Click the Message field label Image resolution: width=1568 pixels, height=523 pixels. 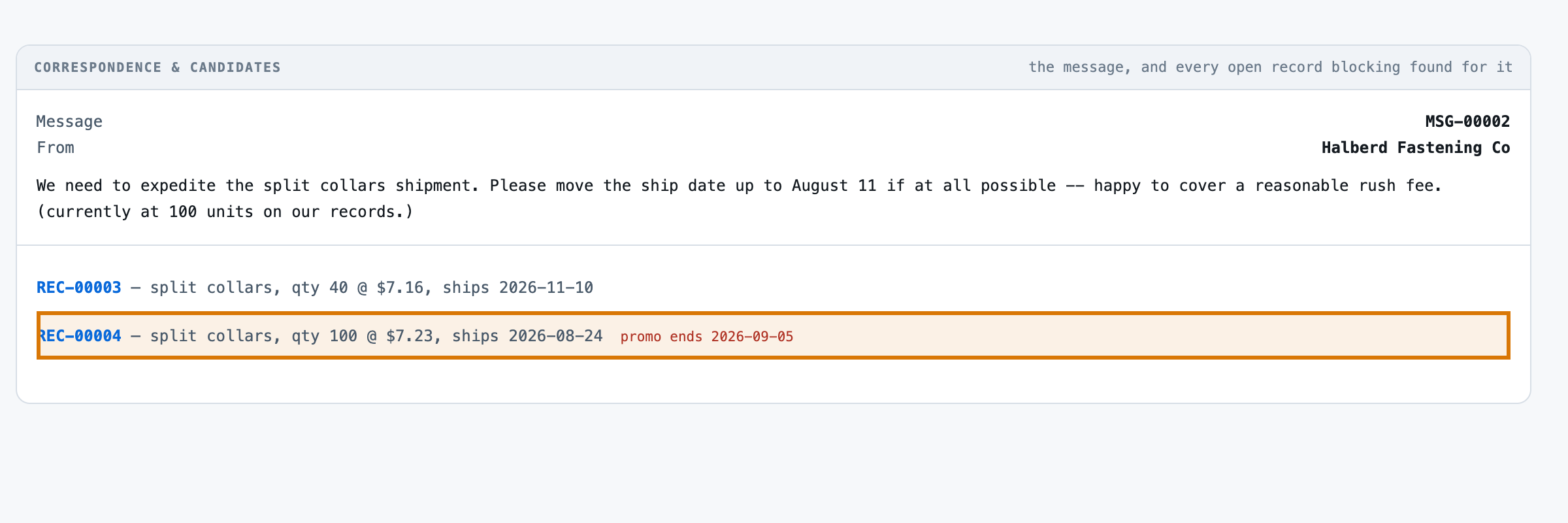point(69,122)
